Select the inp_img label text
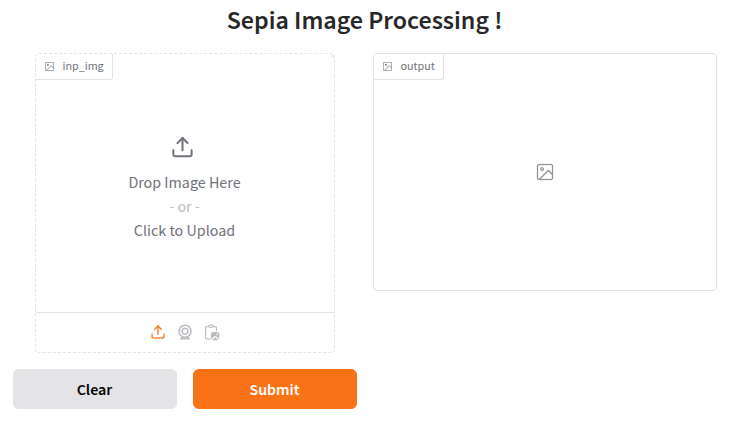 pos(83,67)
